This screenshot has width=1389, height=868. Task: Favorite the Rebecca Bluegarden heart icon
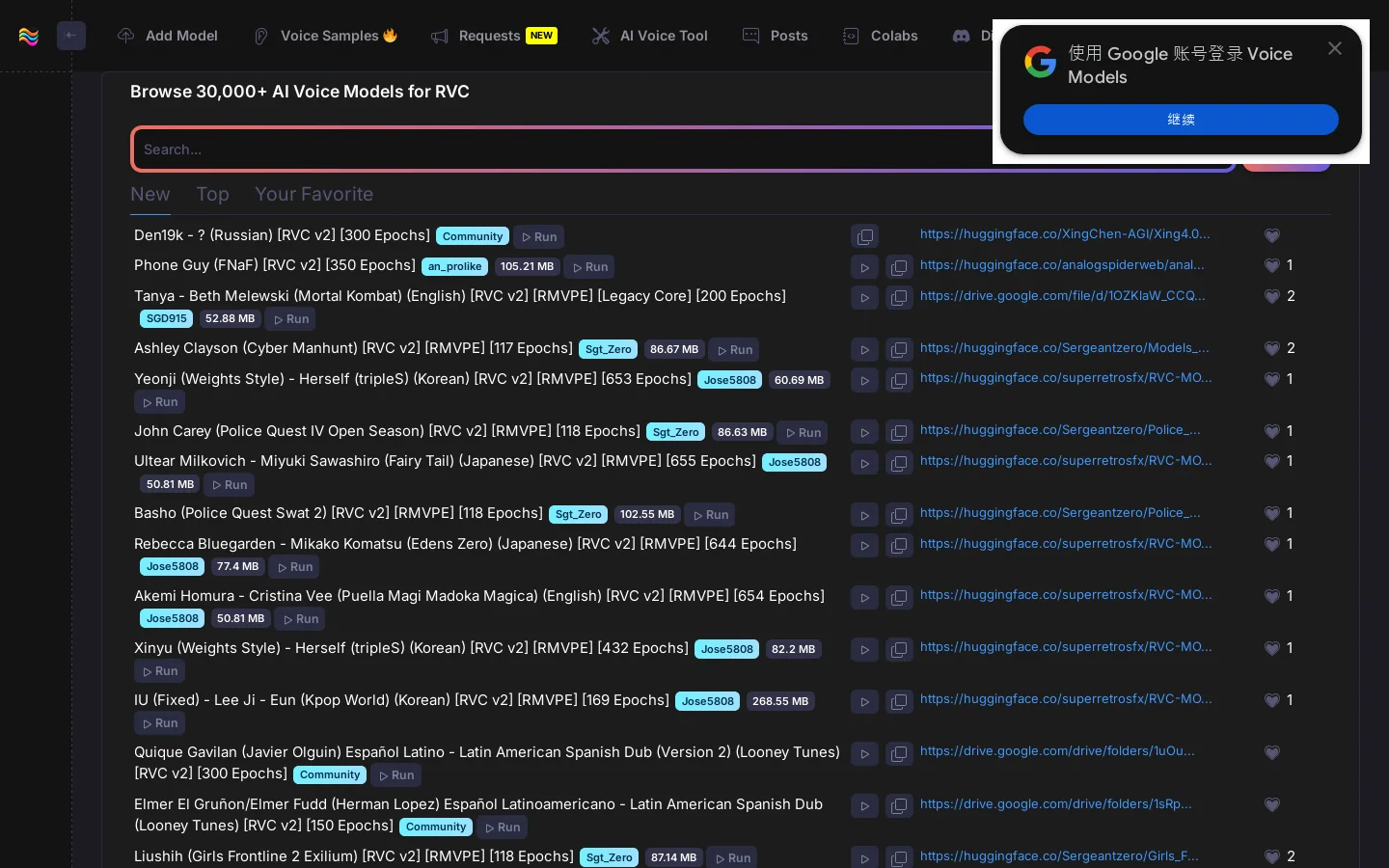tap(1271, 544)
